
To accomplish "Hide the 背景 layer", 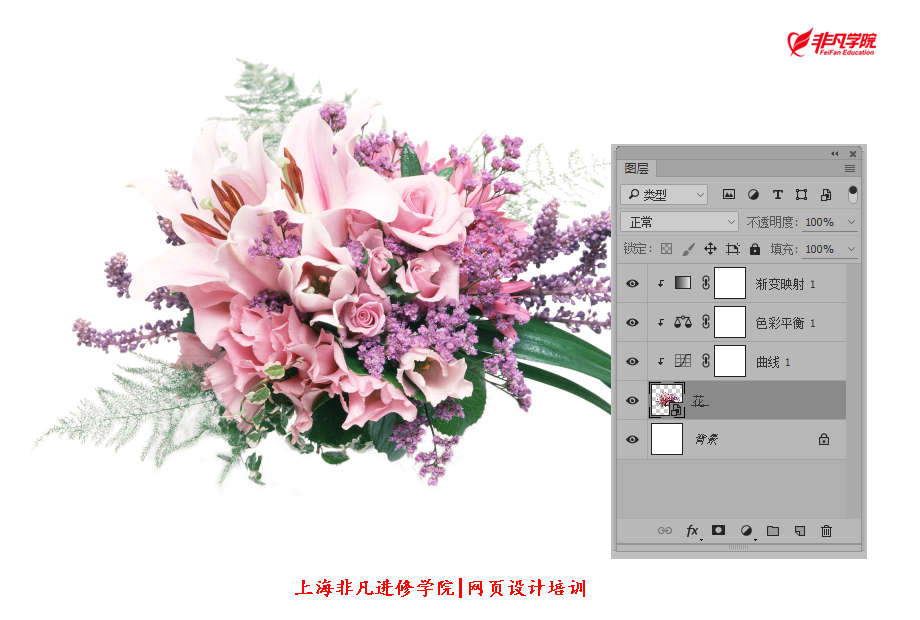I will tap(632, 439).
